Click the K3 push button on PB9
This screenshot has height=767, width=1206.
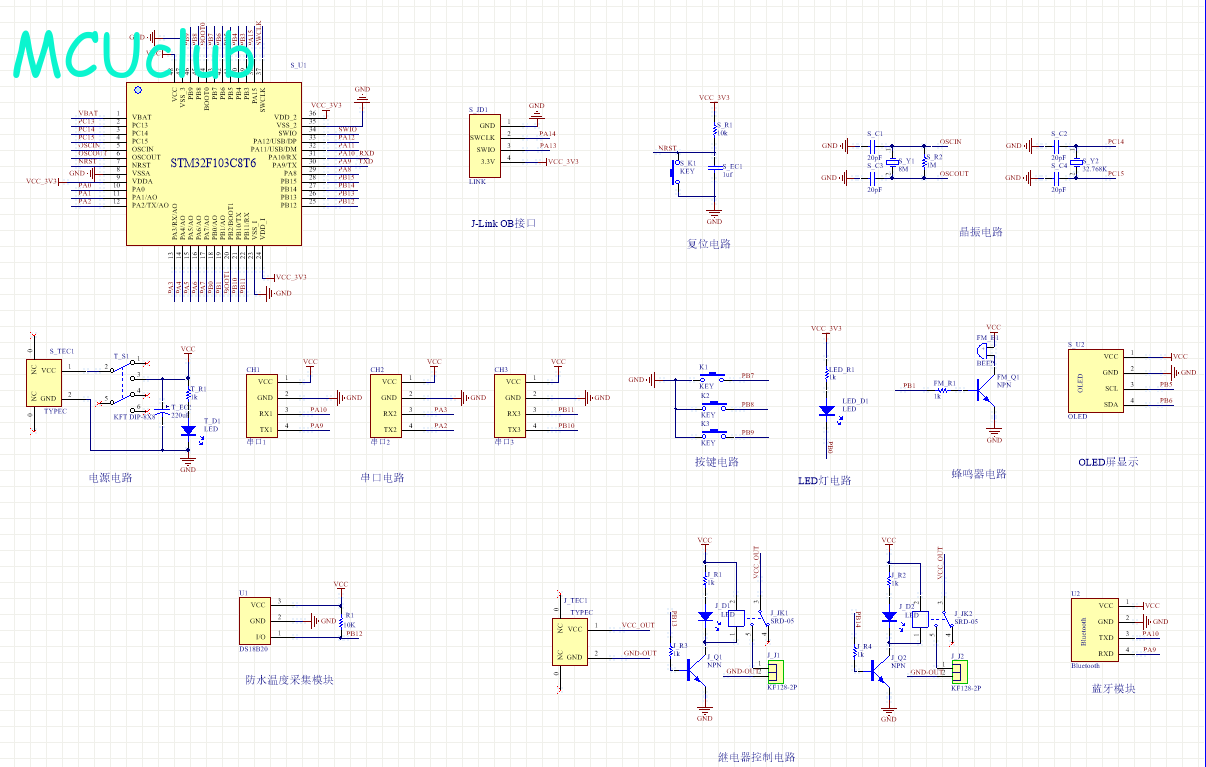[713, 437]
